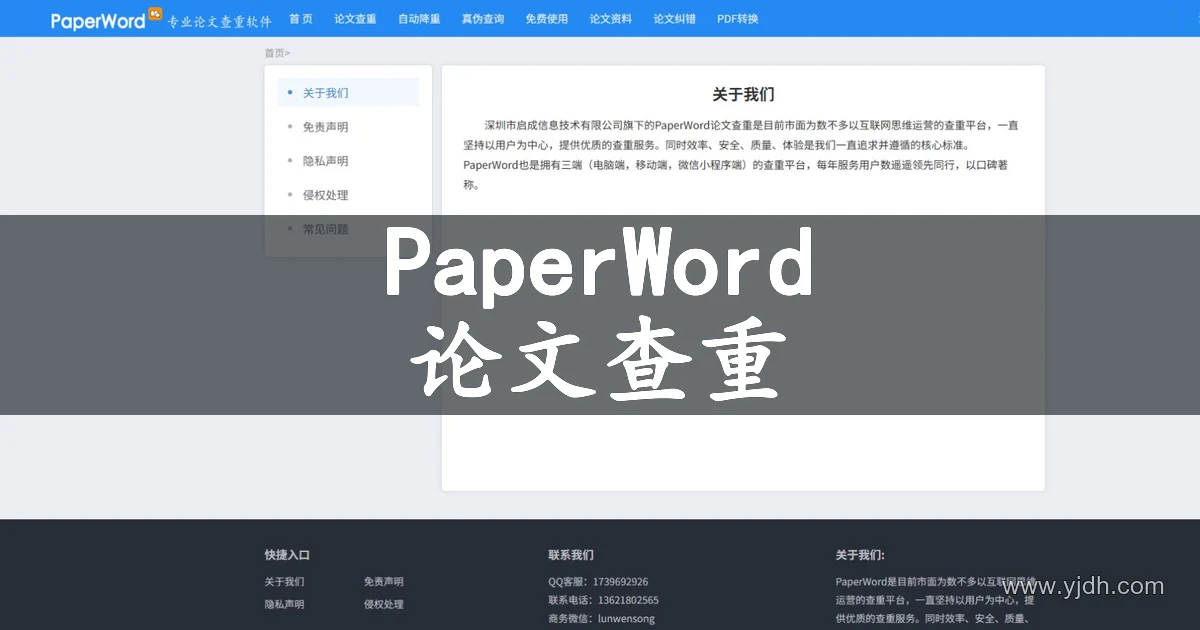Click the 联系我们 footer heading
This screenshot has height=630, width=1200.
point(571,555)
